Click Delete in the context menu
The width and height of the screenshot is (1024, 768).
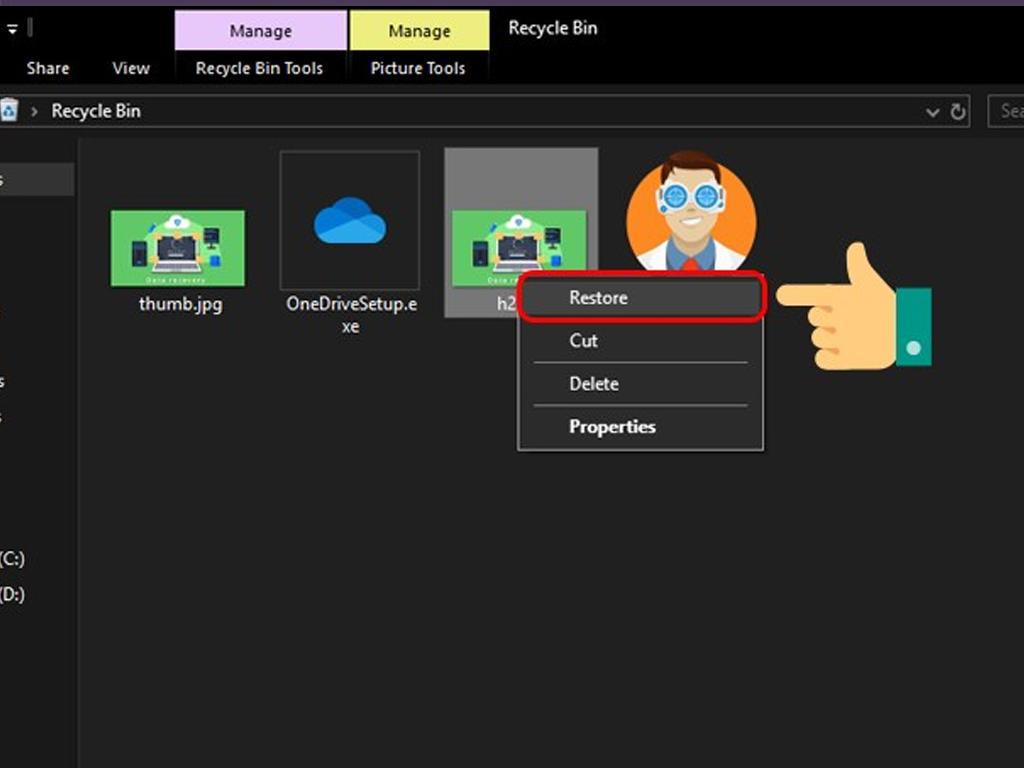(x=594, y=384)
